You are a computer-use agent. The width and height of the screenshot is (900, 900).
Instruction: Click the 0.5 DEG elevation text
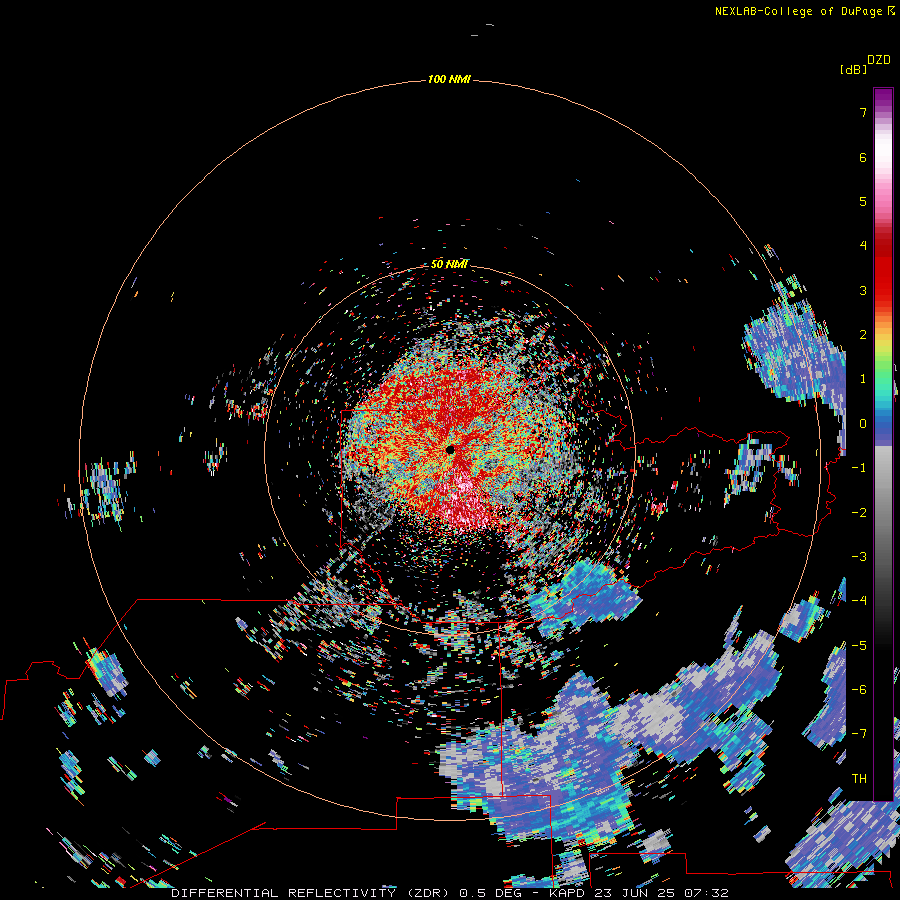pos(490,893)
